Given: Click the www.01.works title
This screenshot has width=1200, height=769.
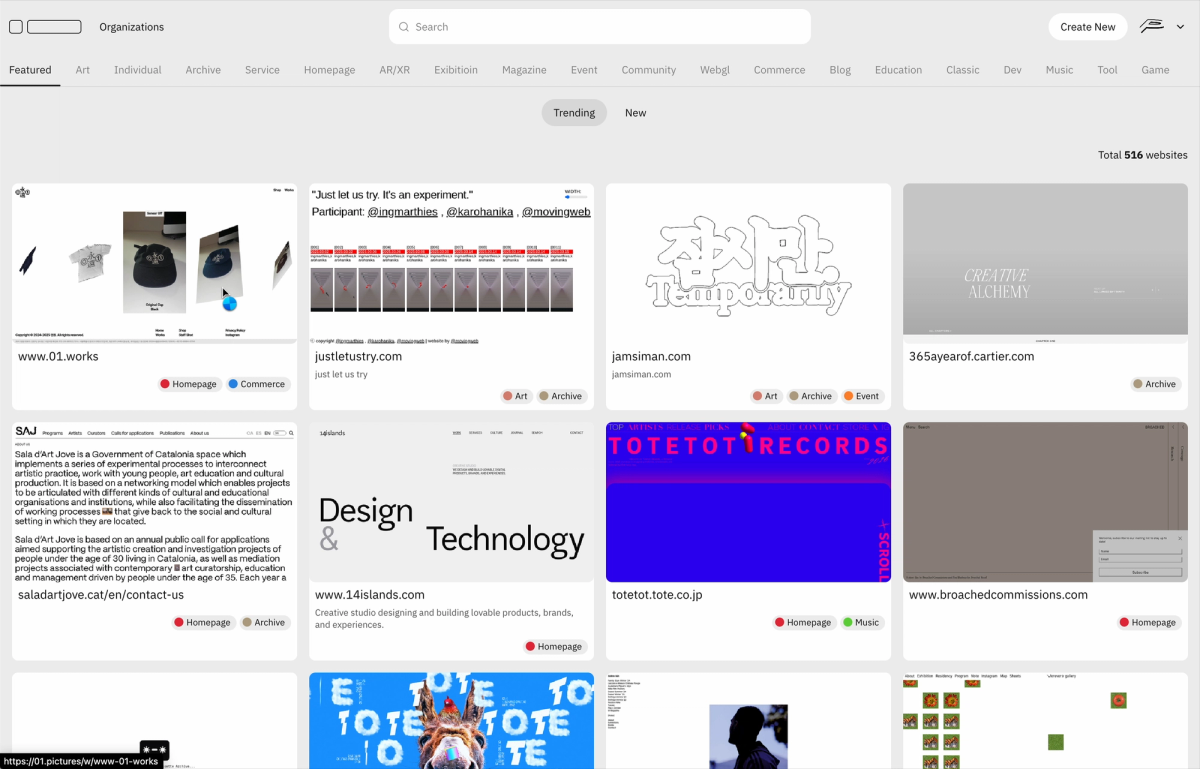Looking at the screenshot, I should 58,356.
